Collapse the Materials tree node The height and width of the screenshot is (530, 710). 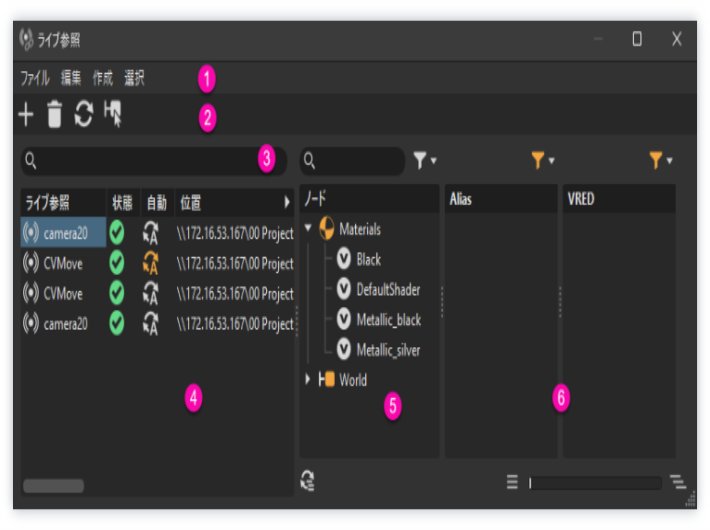point(308,227)
